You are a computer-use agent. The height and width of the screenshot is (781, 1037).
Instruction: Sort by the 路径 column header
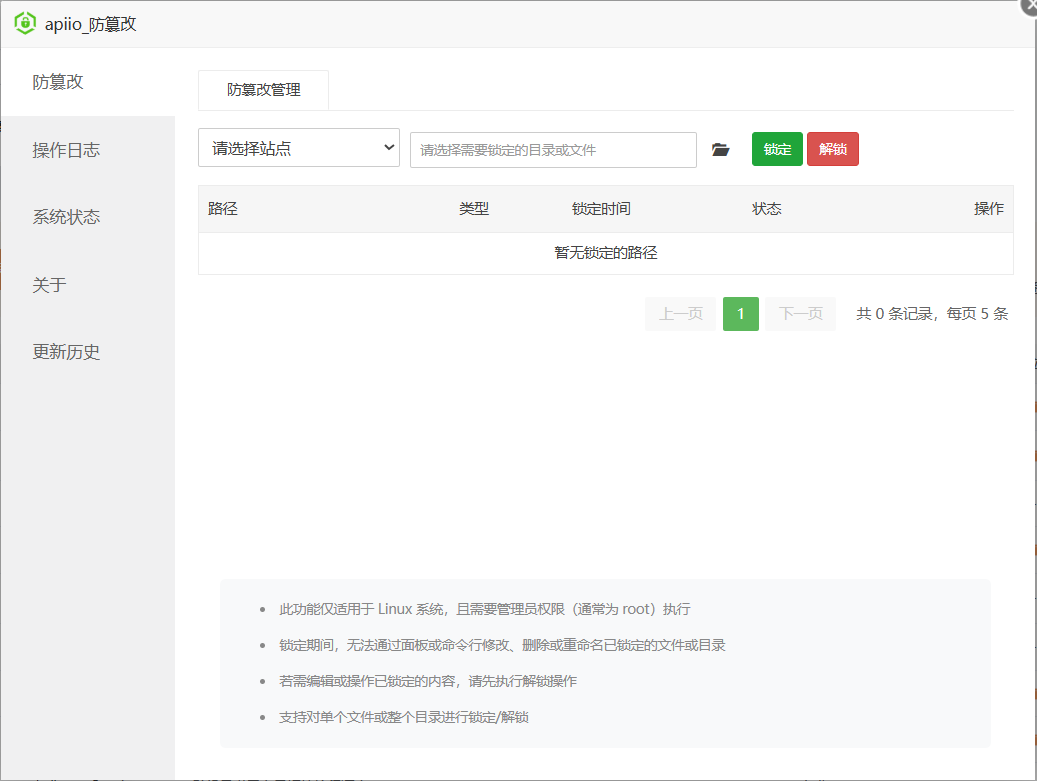[x=222, y=208]
